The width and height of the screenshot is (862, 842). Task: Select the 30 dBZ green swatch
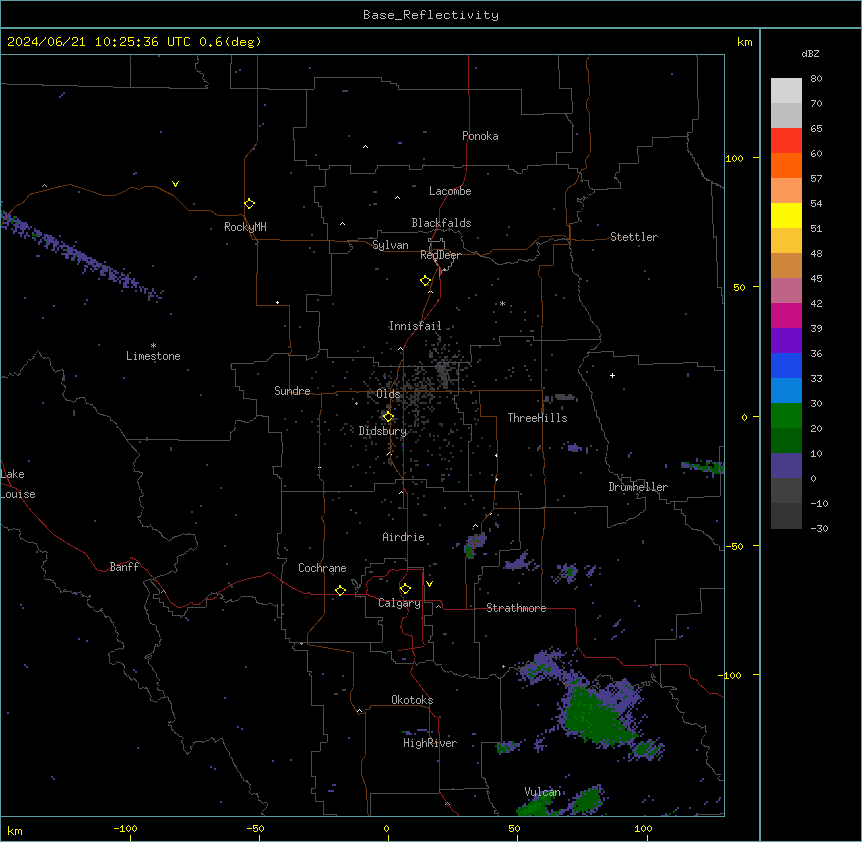pos(786,416)
